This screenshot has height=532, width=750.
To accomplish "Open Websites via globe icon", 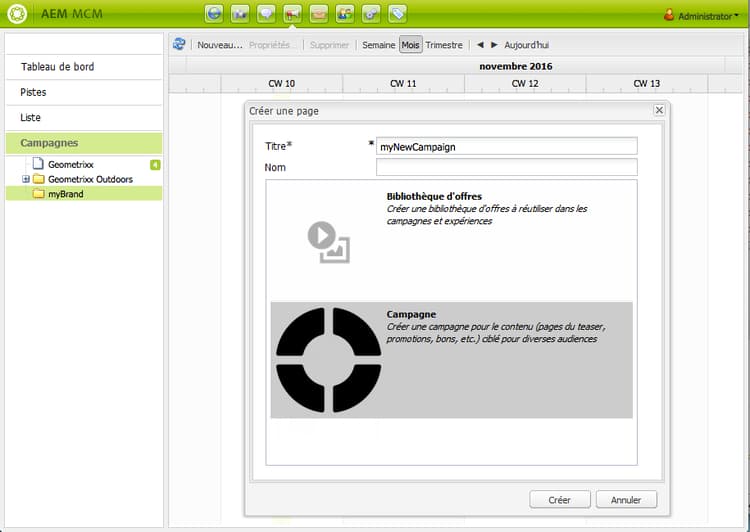I will click(214, 14).
